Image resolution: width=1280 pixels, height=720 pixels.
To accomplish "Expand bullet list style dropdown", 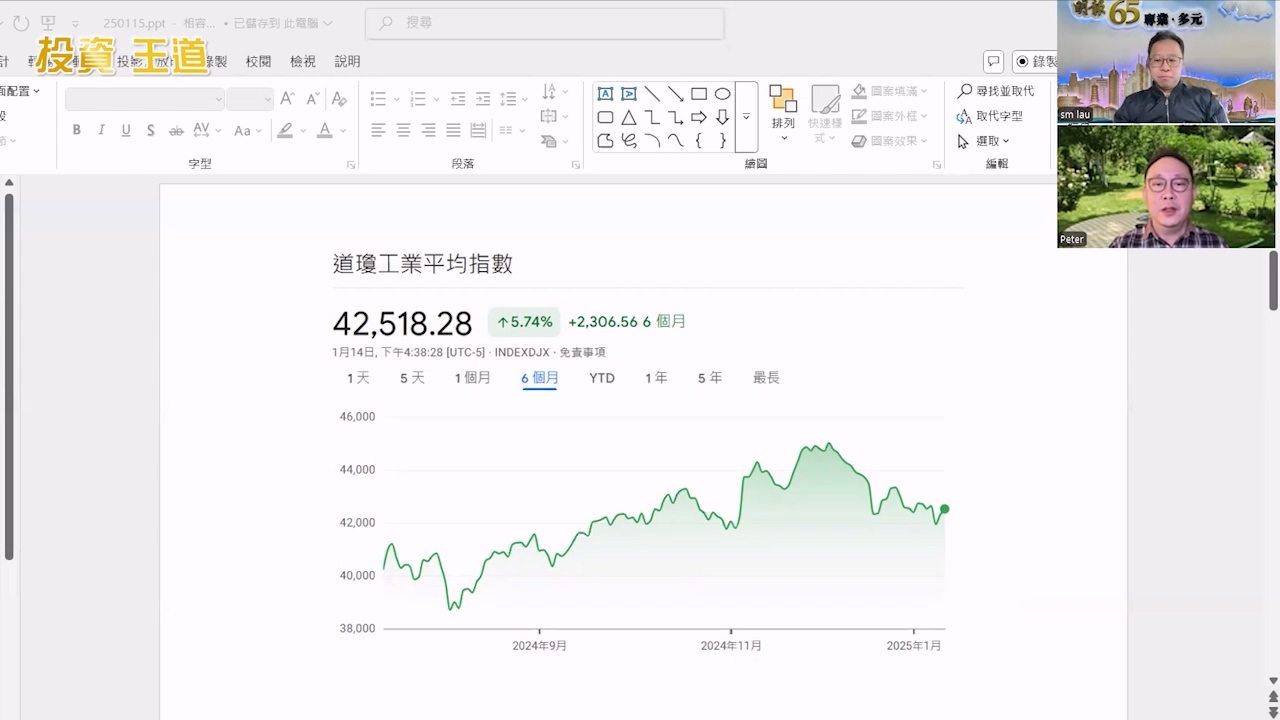I will [x=397, y=98].
